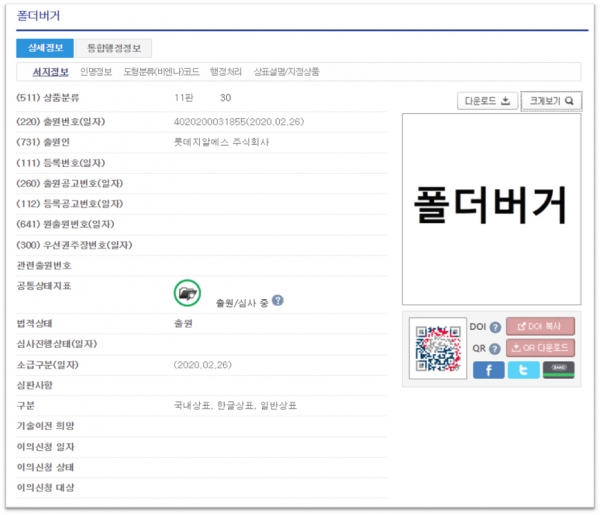Click the 법적상태 value 출원
Image resolution: width=600 pixels, height=515 pixels.
pos(183,324)
